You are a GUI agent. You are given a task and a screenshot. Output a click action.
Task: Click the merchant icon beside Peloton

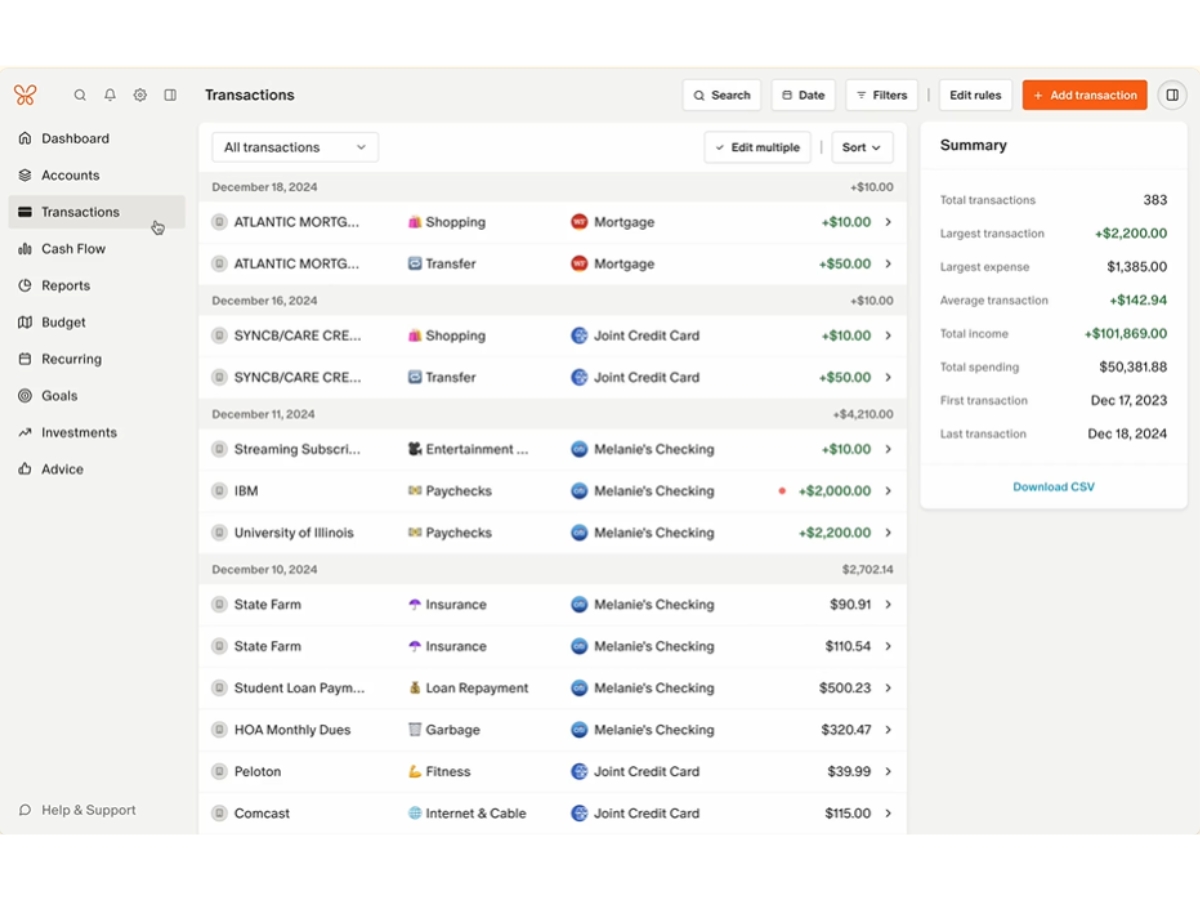[x=219, y=771]
